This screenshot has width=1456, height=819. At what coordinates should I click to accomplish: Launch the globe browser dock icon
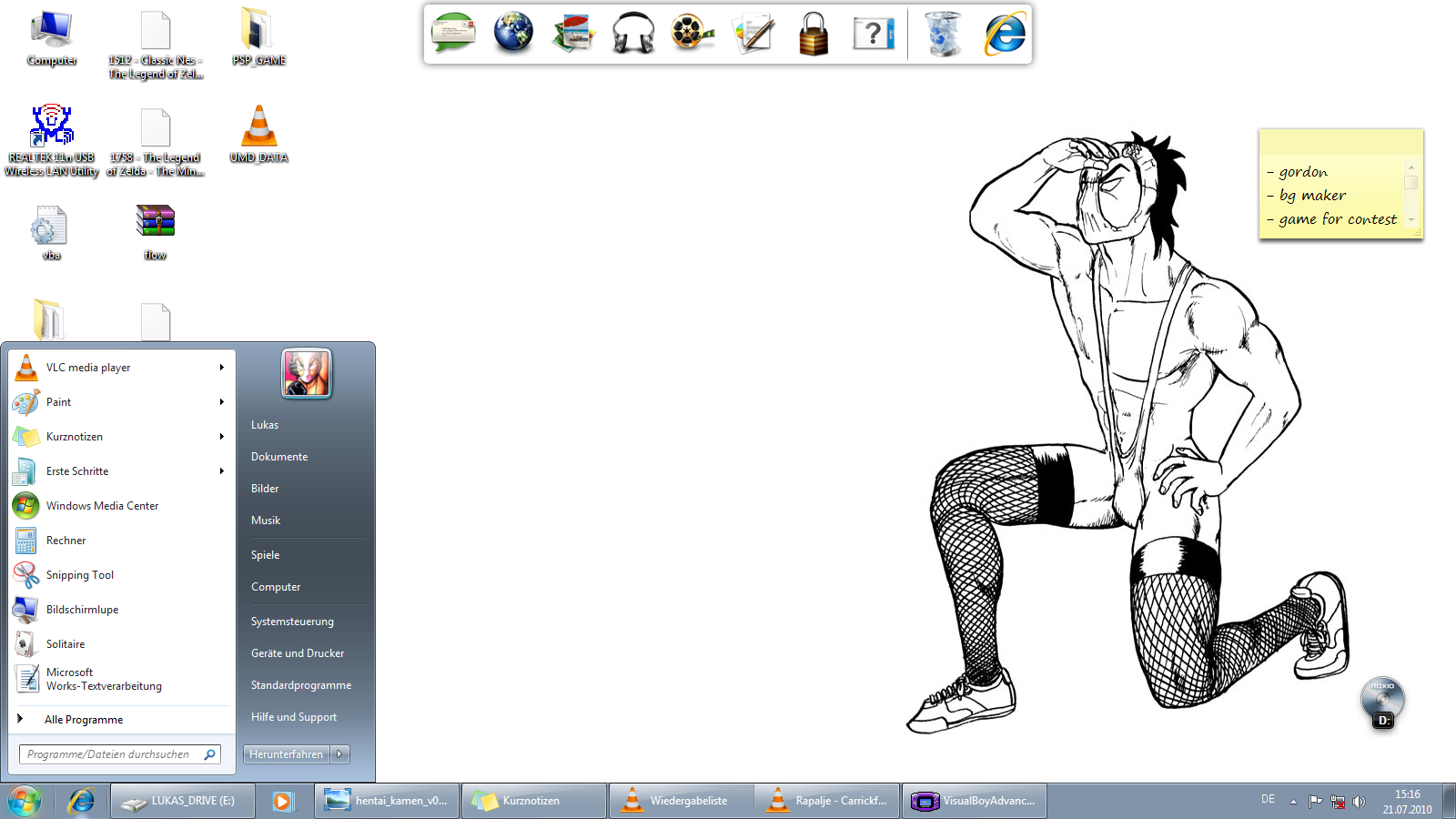click(x=513, y=33)
